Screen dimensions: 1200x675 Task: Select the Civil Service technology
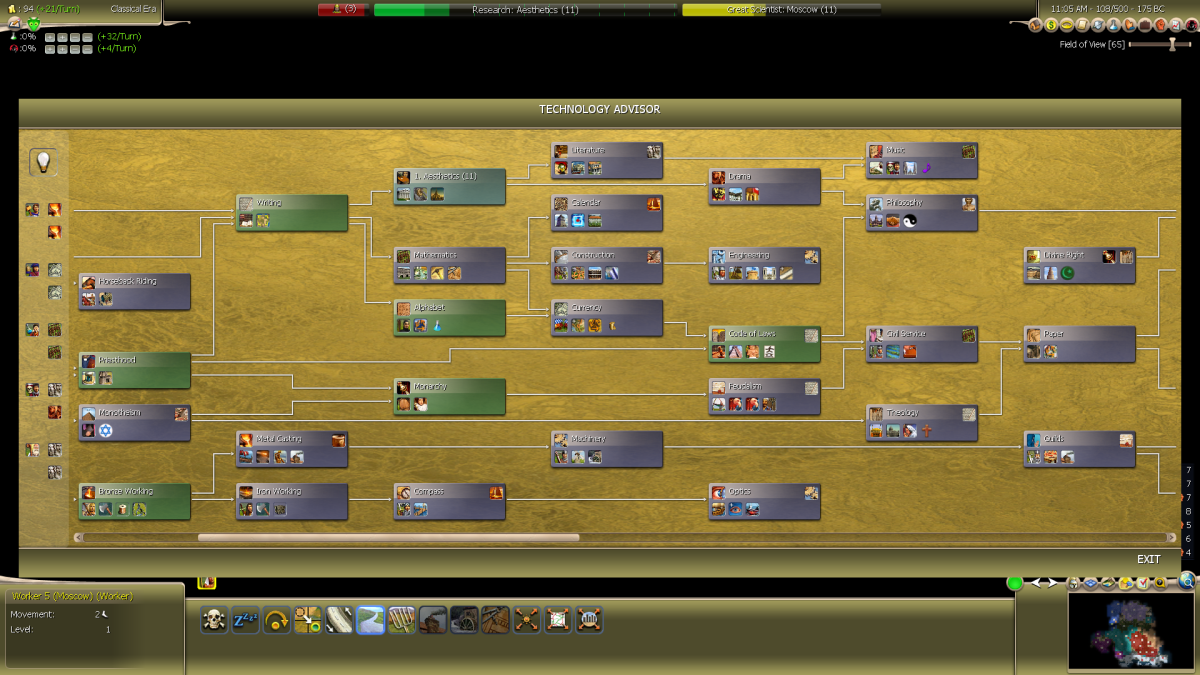pos(922,344)
